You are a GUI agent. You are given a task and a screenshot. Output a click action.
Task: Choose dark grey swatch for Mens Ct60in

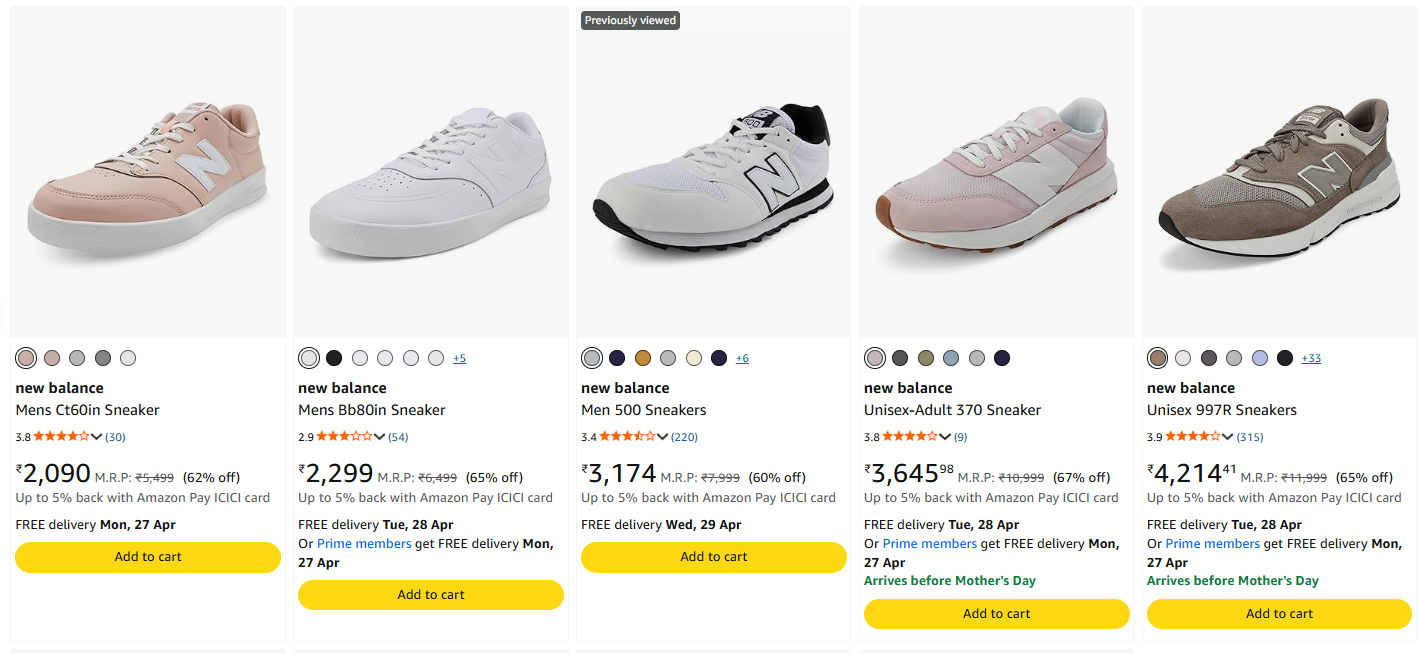tap(103, 358)
